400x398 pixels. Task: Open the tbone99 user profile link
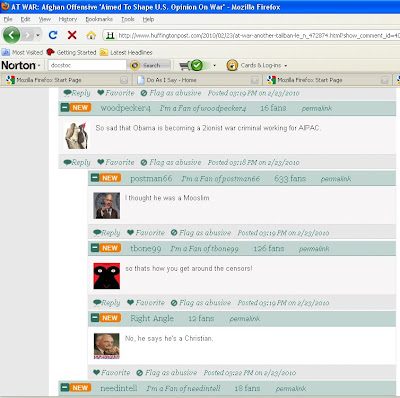tap(146, 248)
